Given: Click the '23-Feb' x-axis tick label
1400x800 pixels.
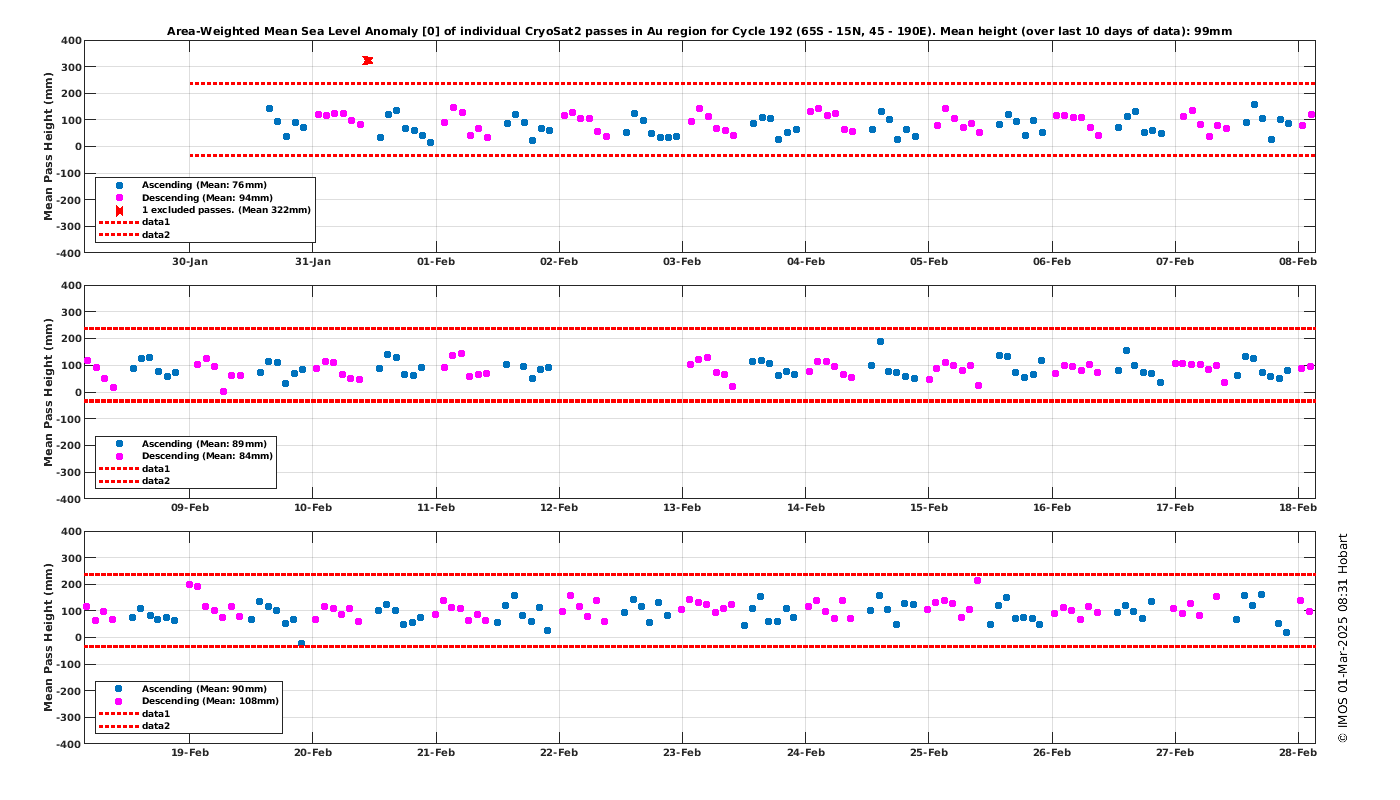Looking at the screenshot, I should [x=682, y=753].
